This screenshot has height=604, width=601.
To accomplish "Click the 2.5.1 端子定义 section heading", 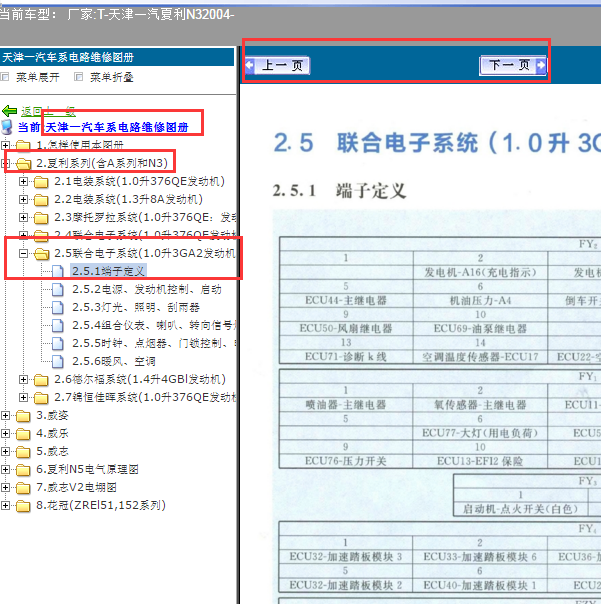I will [x=339, y=191].
